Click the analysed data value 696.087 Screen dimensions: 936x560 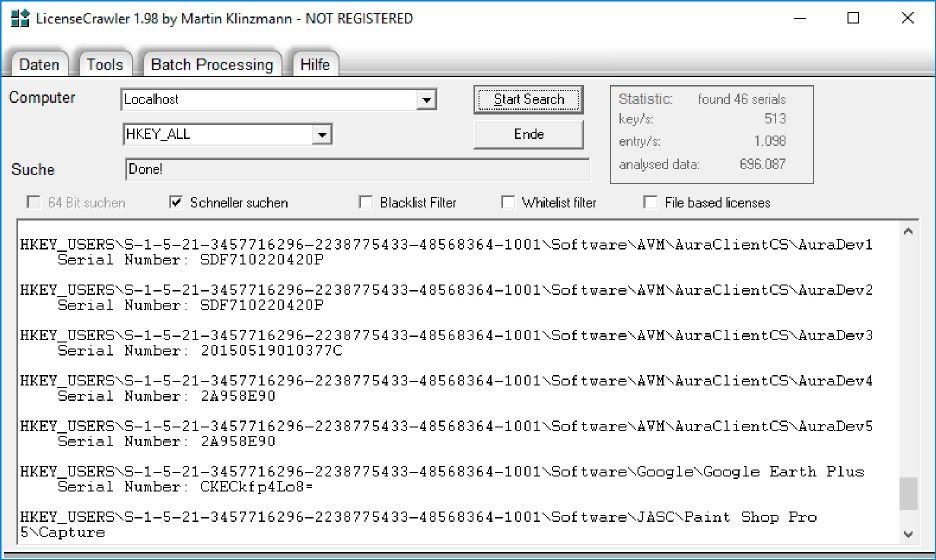coord(762,164)
